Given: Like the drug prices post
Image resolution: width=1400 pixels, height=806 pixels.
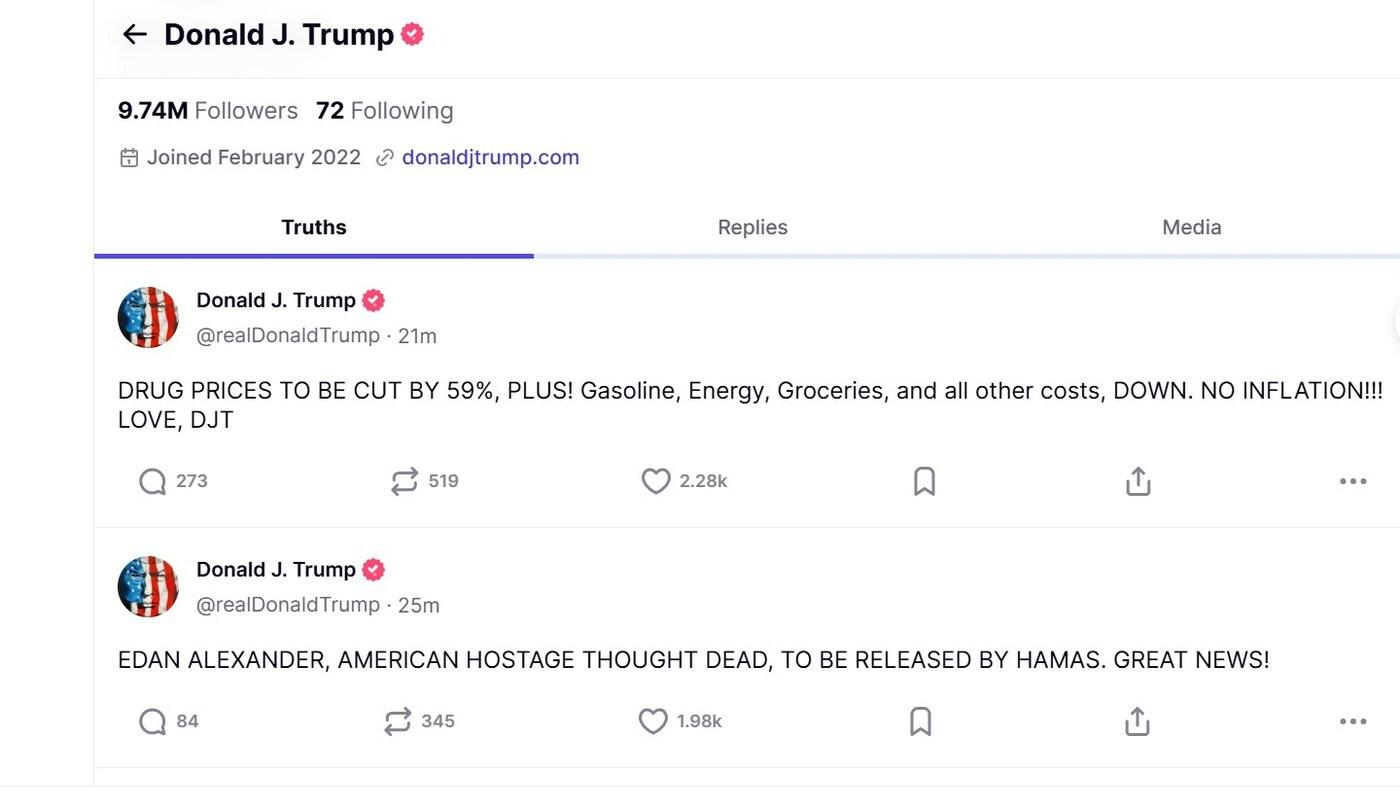Looking at the screenshot, I should click(655, 482).
